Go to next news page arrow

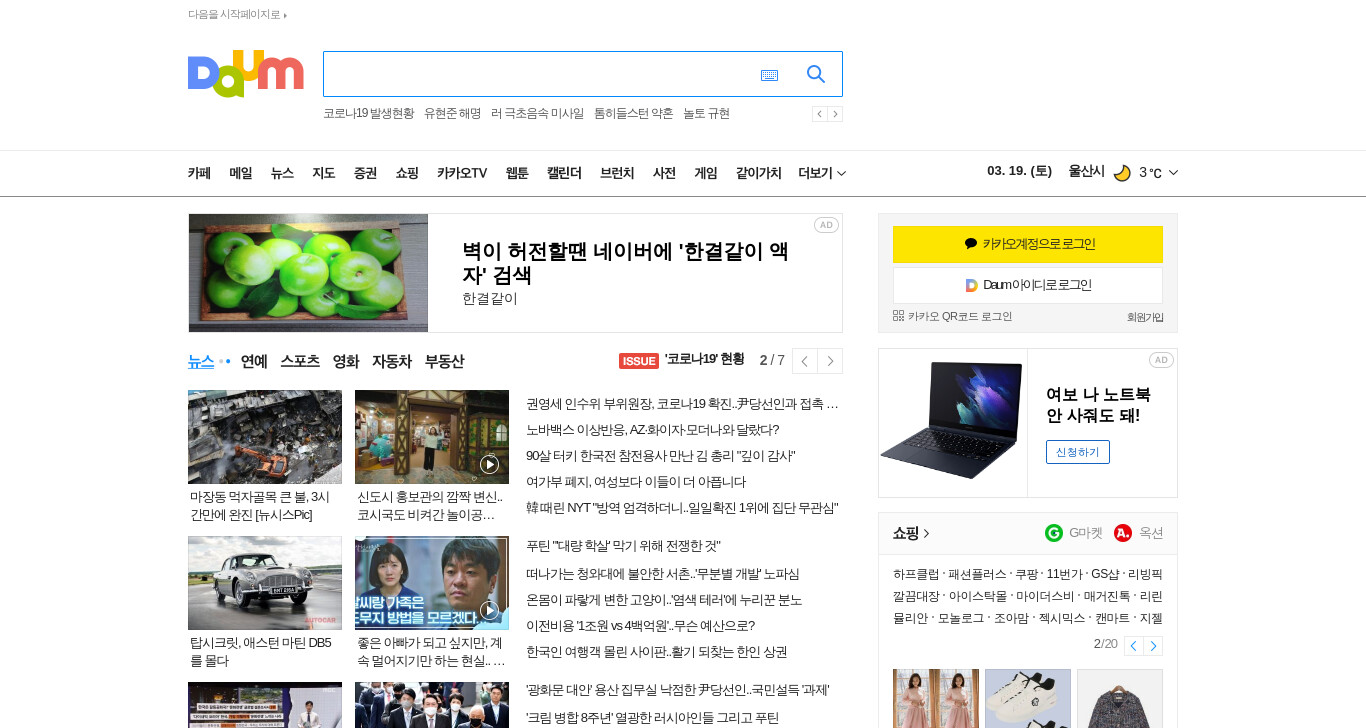(x=830, y=361)
